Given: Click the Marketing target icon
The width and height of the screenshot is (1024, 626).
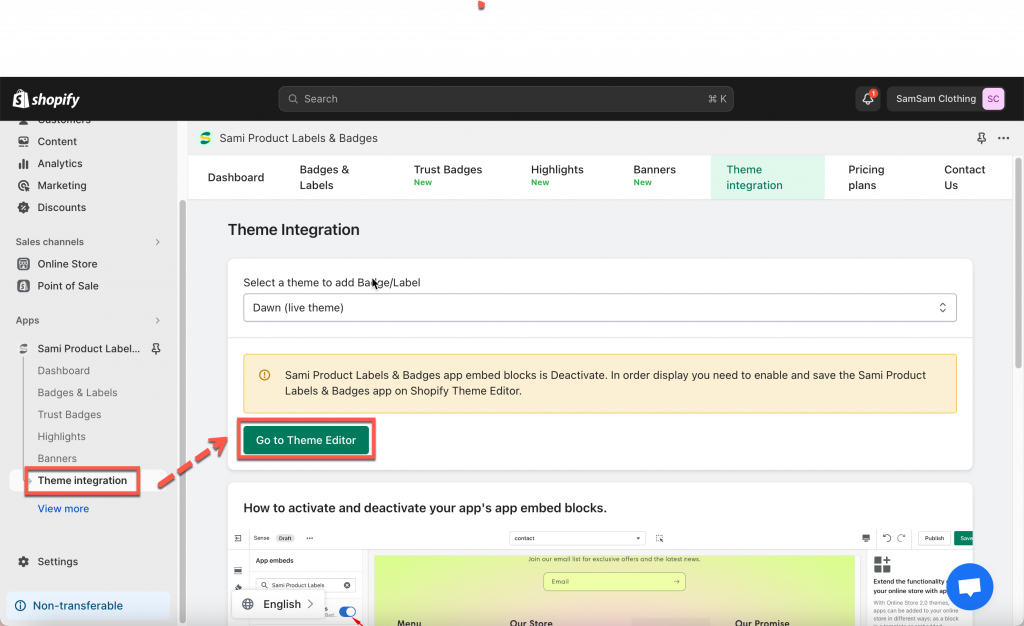Looking at the screenshot, I should click(x=24, y=185).
